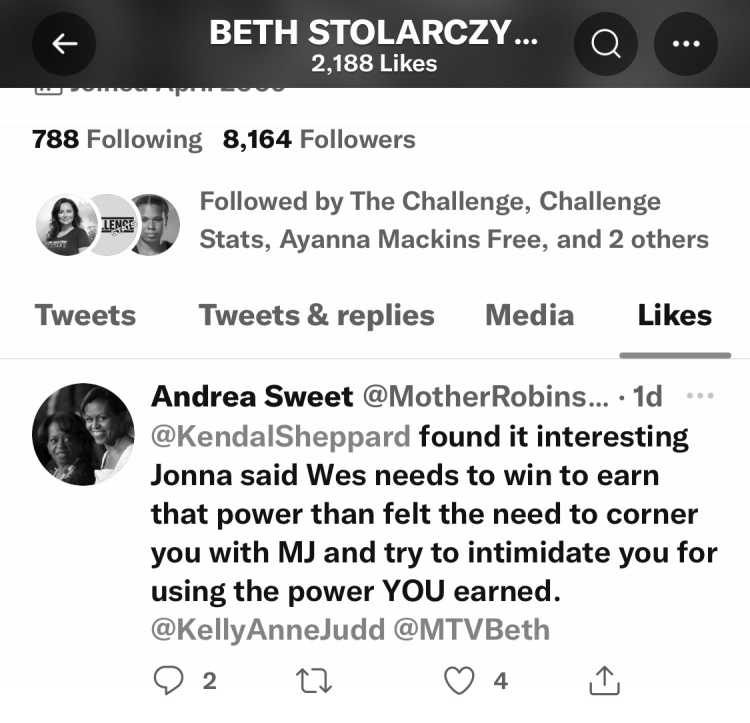Viewport: 750px width, 723px height.
Task: Switch to the Tweets tab
Action: [x=85, y=316]
